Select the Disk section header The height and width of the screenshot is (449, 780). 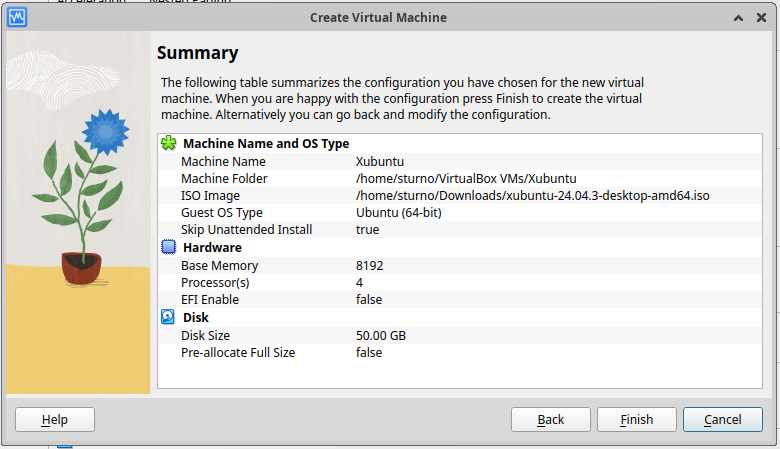click(x=195, y=318)
